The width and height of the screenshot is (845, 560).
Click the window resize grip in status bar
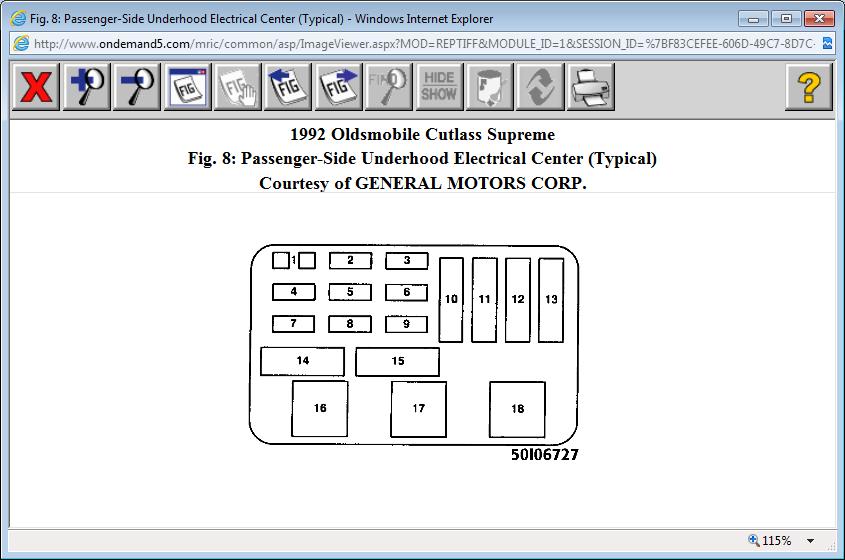point(830,546)
